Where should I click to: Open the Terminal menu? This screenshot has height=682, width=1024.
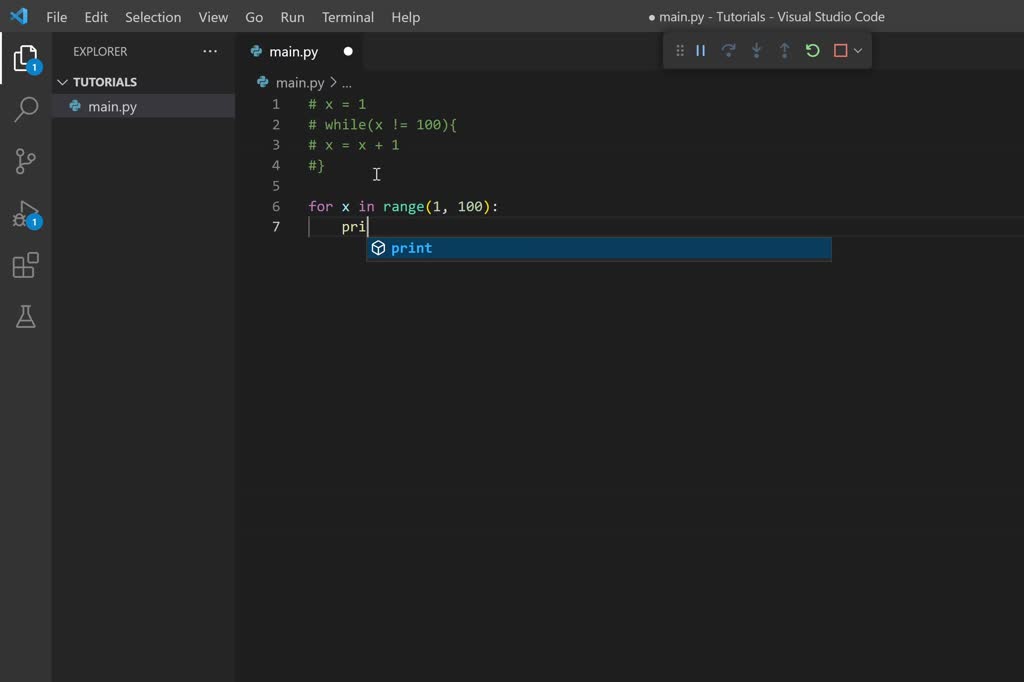347,17
